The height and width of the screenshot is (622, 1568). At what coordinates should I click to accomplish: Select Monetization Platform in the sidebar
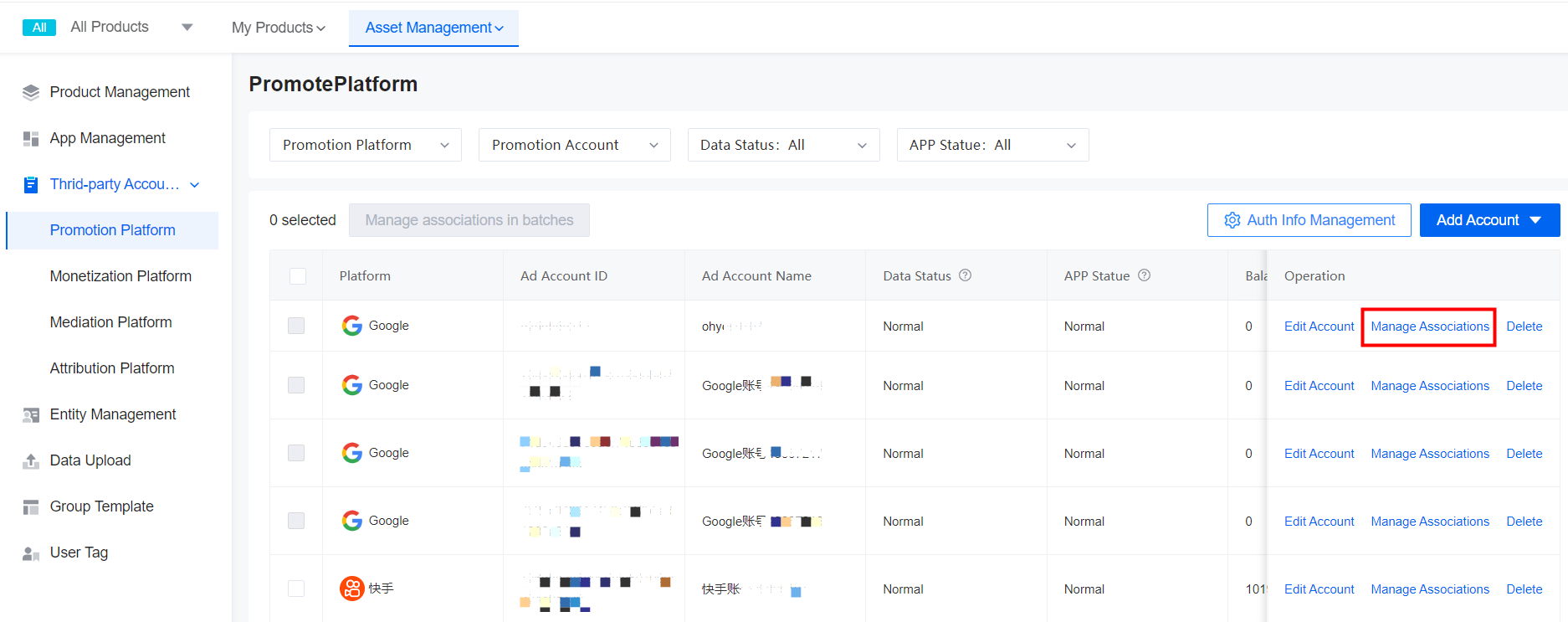120,276
